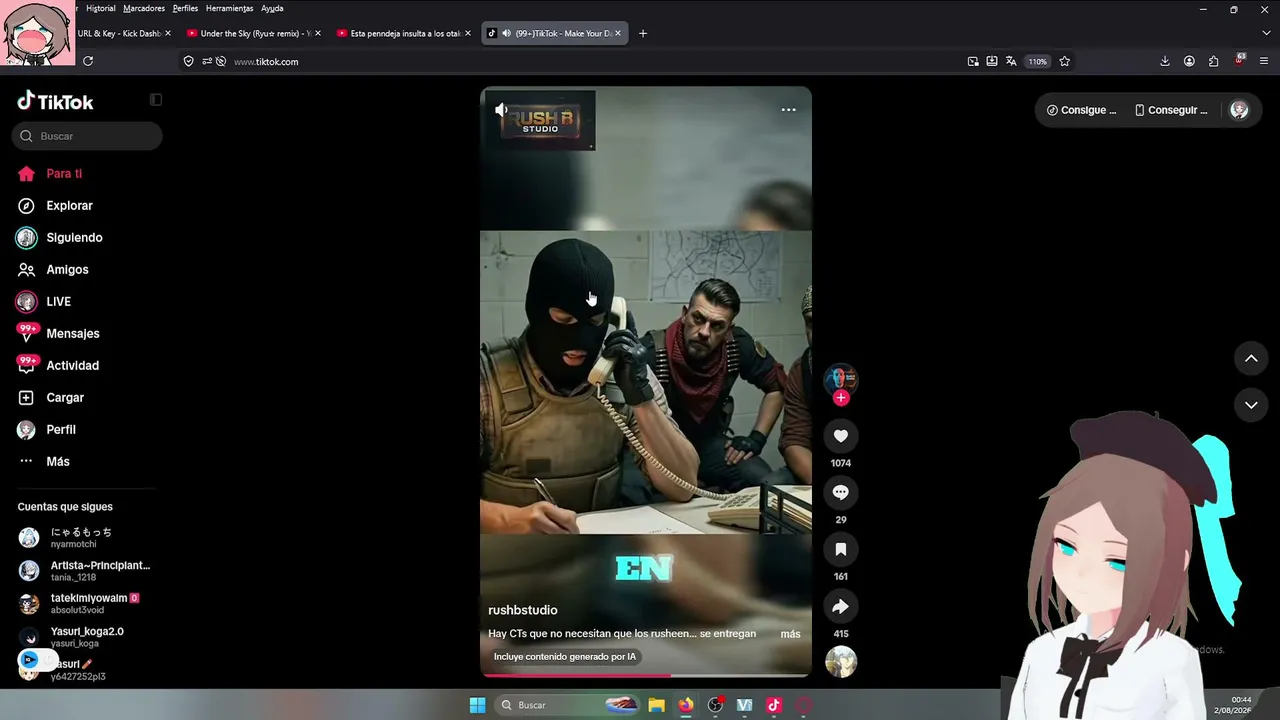1280x720 pixels.
Task: Open the browser extensions puzzle icon
Action: point(1214,61)
